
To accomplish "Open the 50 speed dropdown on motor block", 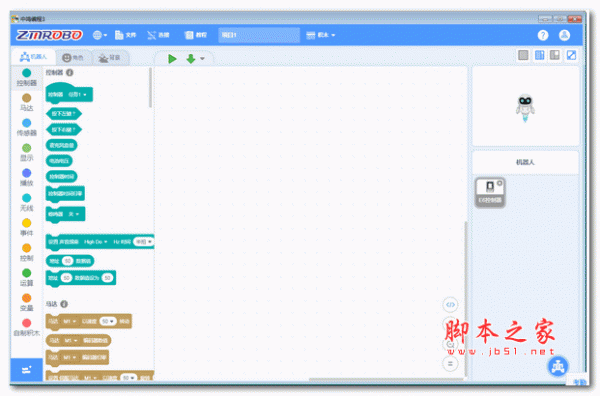I will (108, 321).
